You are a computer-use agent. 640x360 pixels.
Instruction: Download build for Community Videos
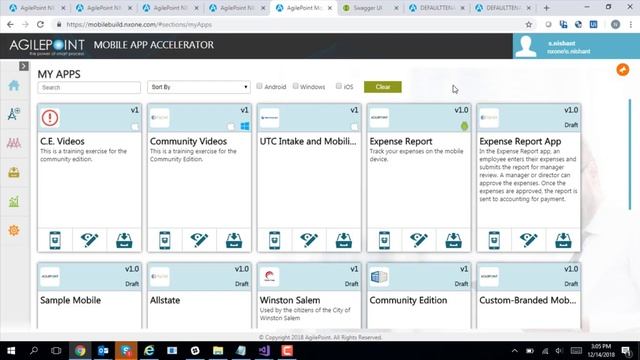(x=234, y=240)
